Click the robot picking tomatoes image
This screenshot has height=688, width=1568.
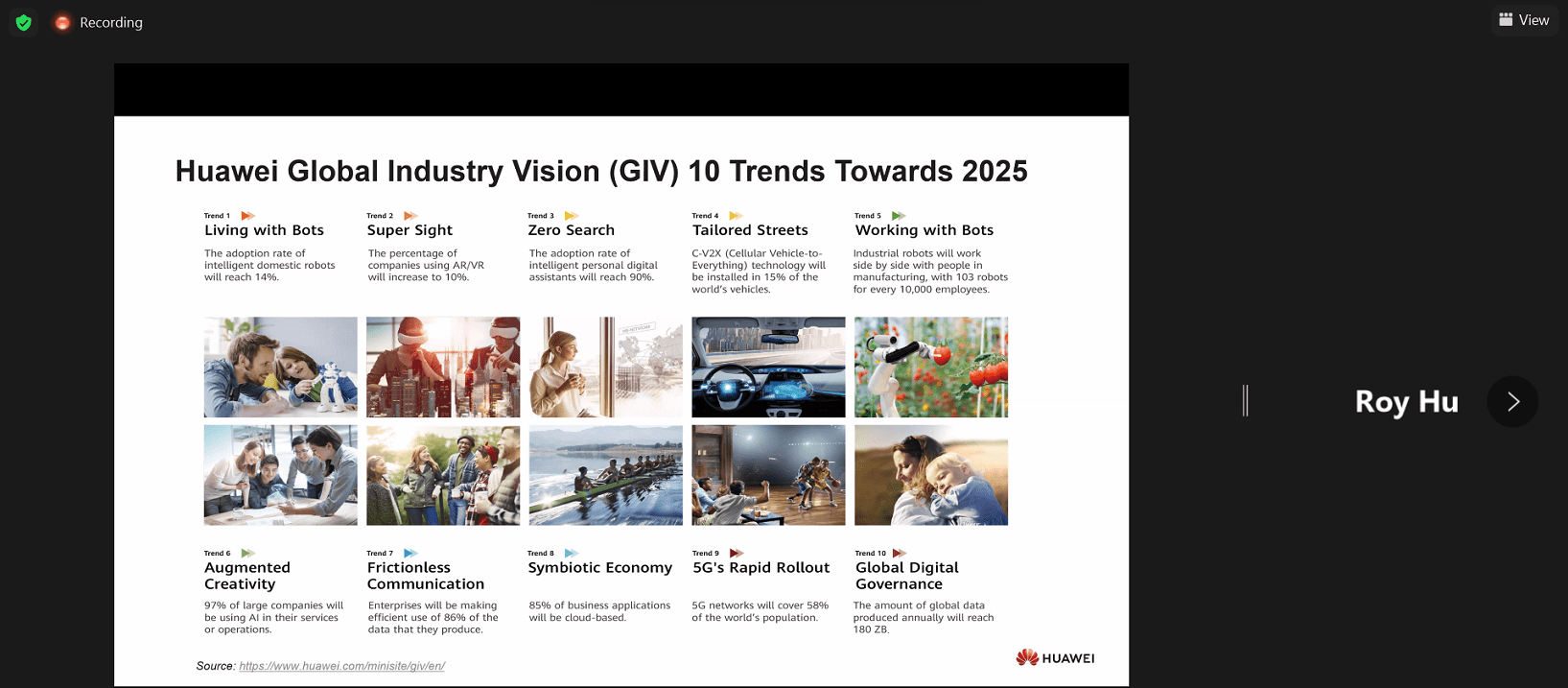coord(930,368)
